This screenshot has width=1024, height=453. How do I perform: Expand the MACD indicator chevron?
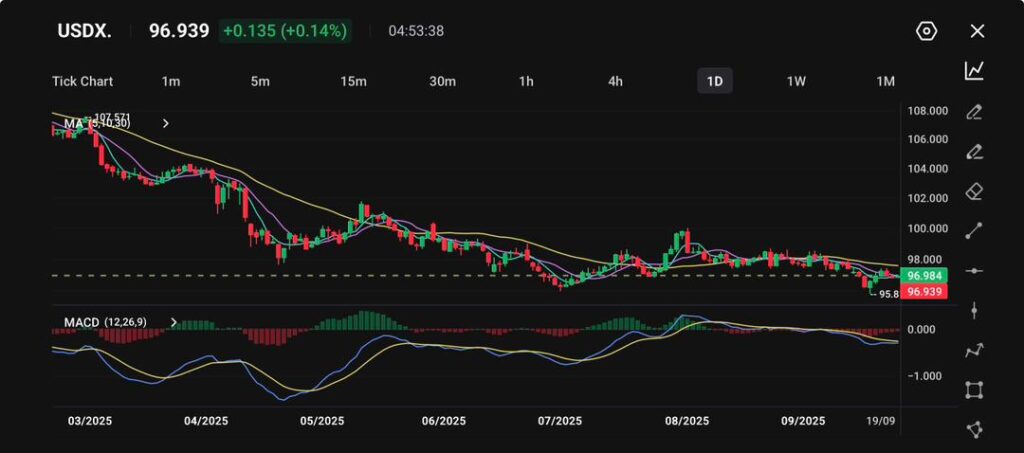(174, 322)
